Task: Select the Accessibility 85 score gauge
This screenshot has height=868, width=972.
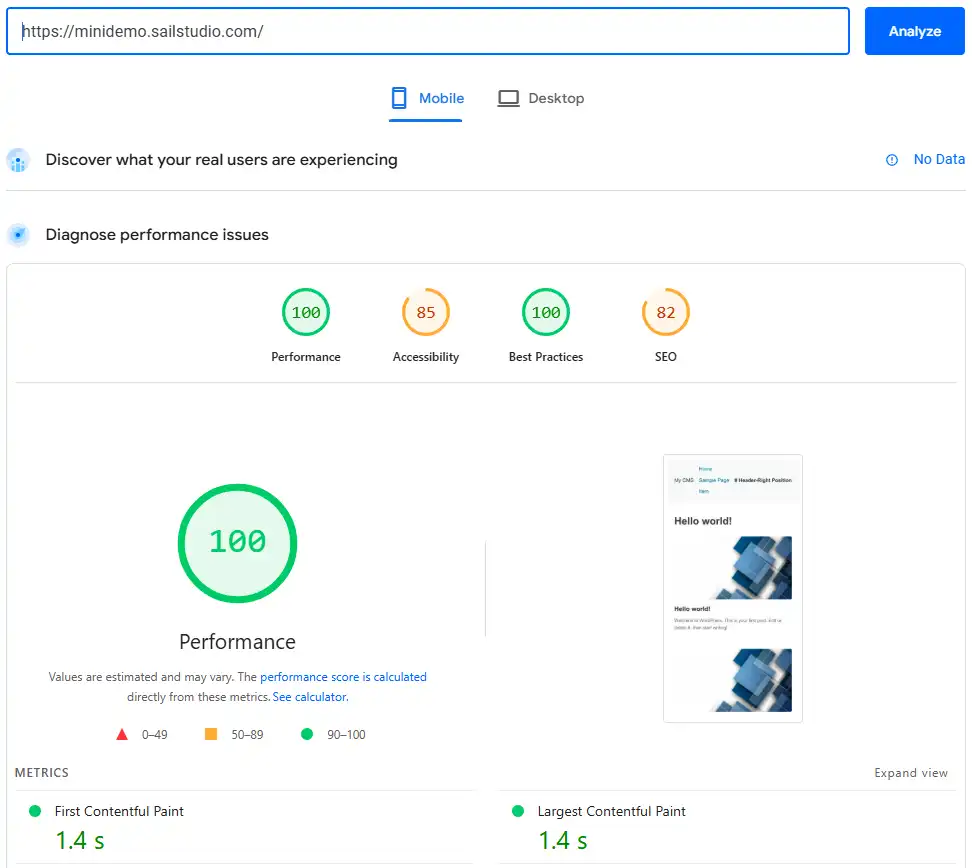Action: (x=426, y=313)
